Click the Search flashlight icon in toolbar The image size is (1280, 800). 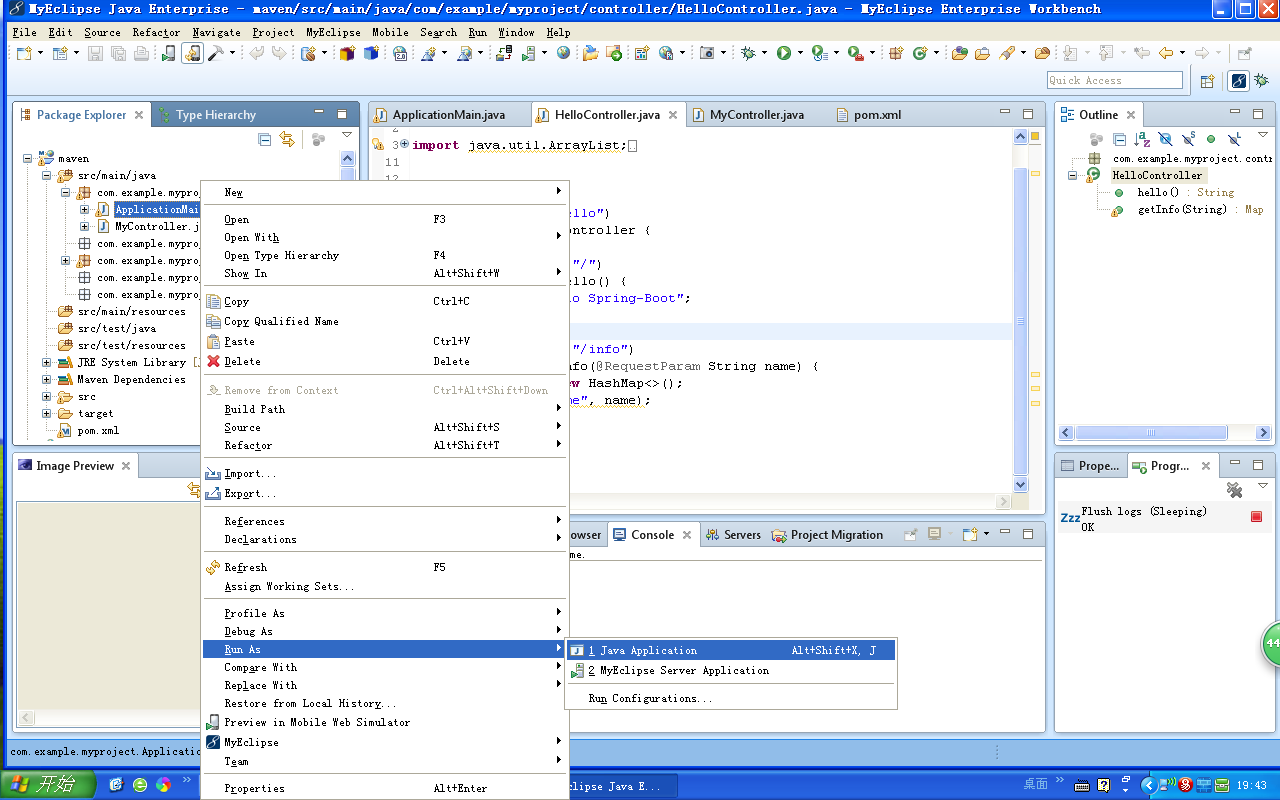point(1007,53)
